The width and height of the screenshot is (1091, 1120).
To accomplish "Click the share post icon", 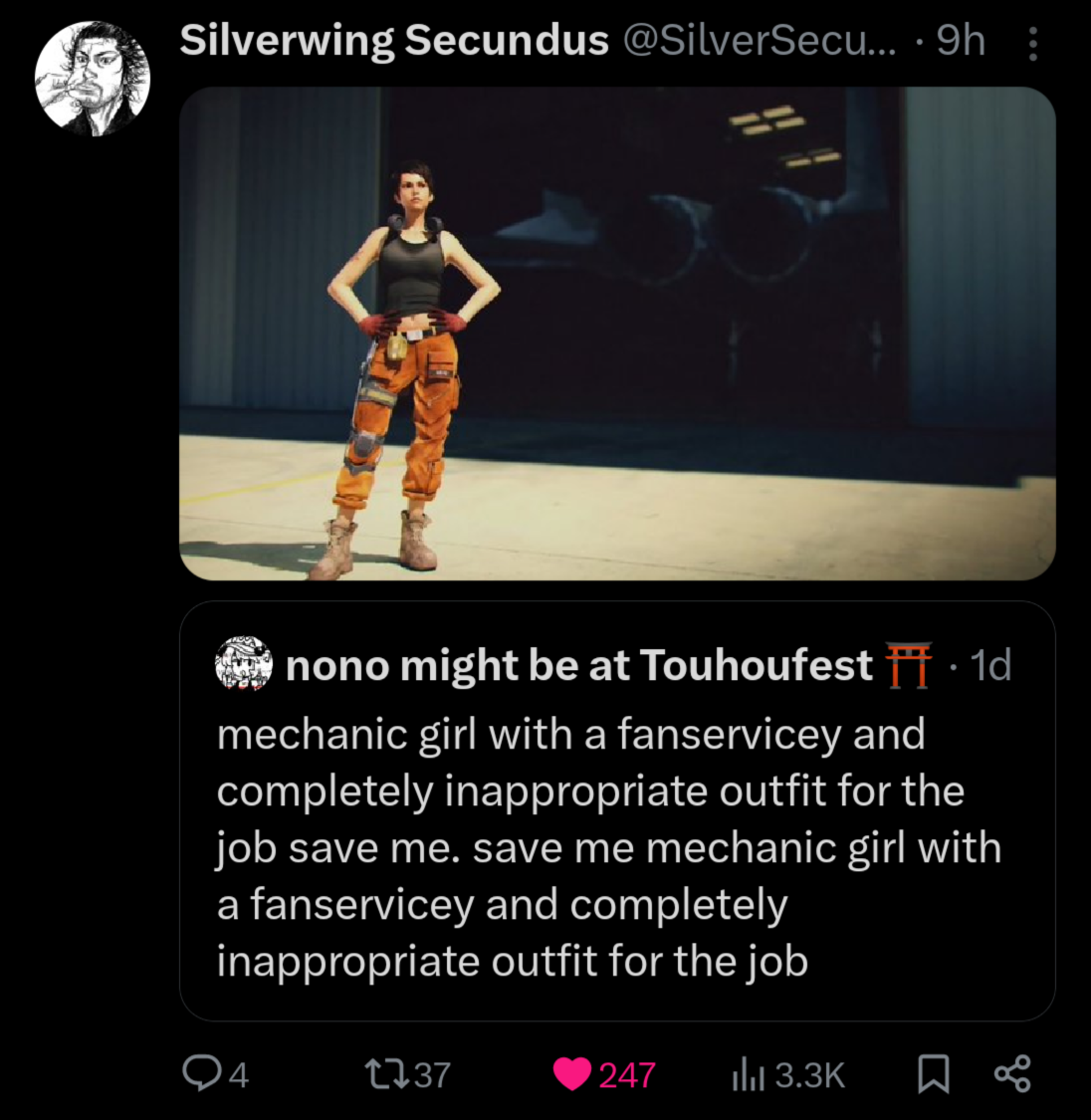I will tap(1012, 1073).
